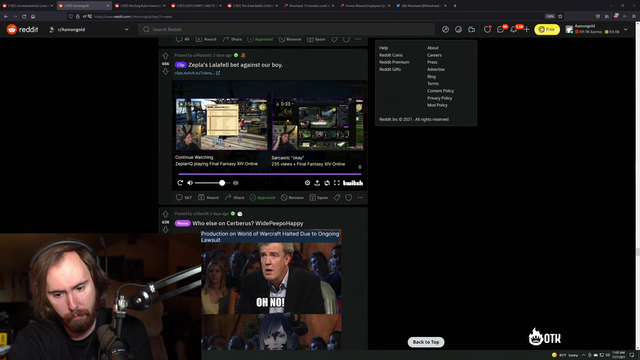
Task: Replay the Twitch clip
Action: (180, 183)
